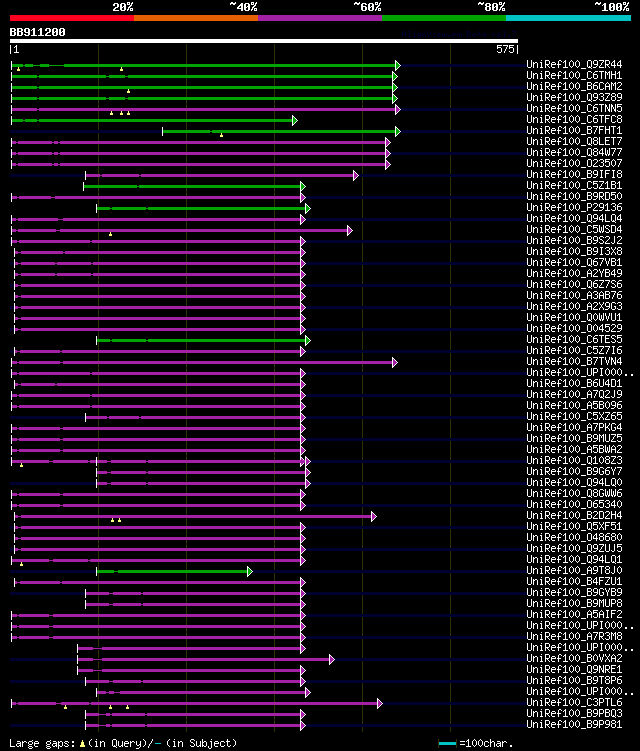Select the UniRef100_A7Q2J9 label
640x751 pixels.
click(x=574, y=395)
